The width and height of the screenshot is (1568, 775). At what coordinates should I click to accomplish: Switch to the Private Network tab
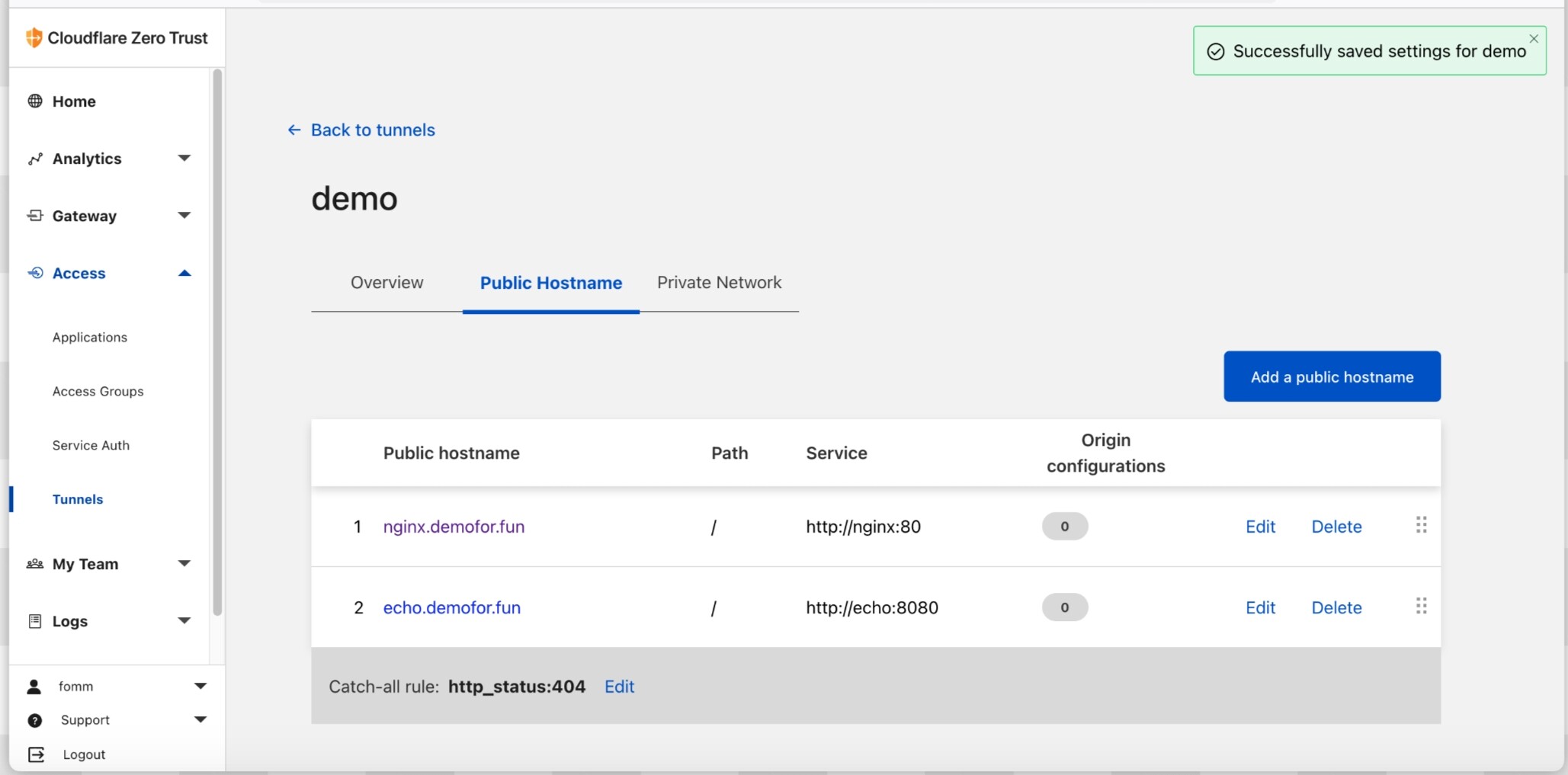(719, 283)
